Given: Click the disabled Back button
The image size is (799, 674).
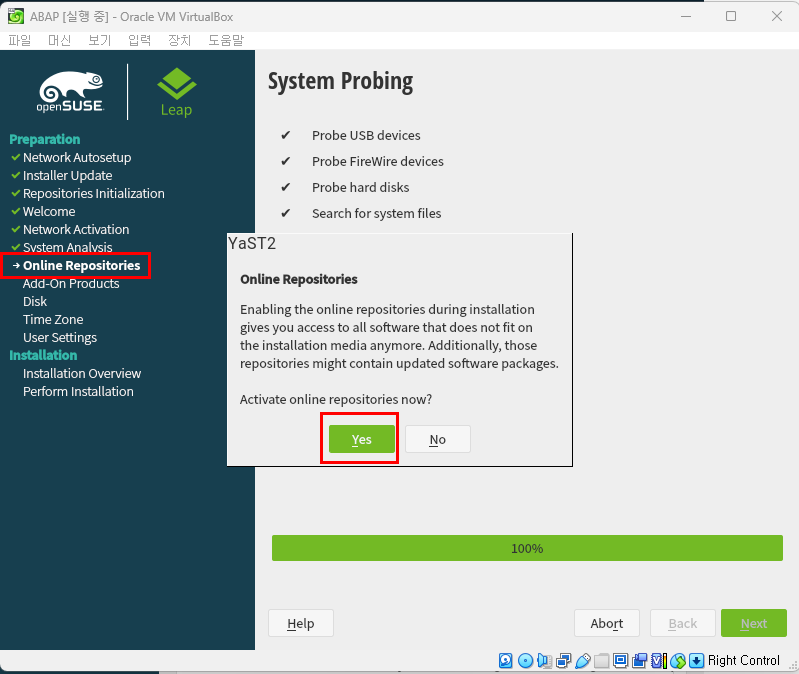Looking at the screenshot, I should [683, 623].
